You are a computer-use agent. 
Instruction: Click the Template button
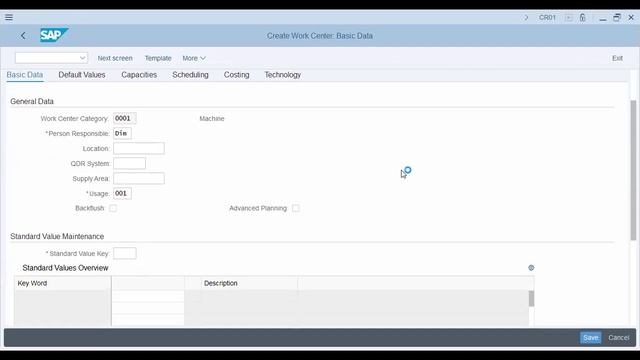tap(158, 58)
